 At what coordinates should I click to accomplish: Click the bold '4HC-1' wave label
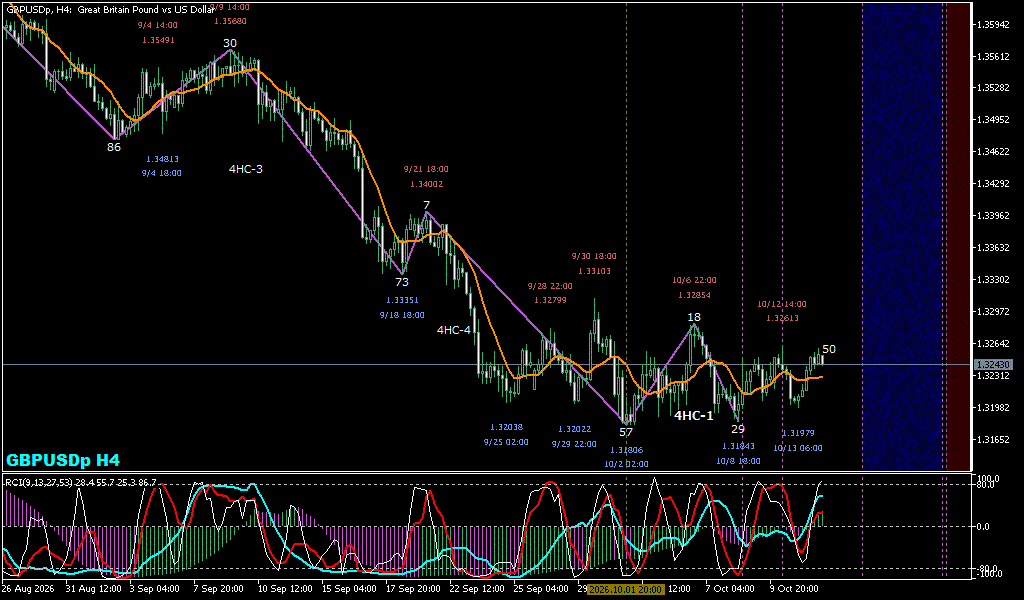tap(694, 416)
